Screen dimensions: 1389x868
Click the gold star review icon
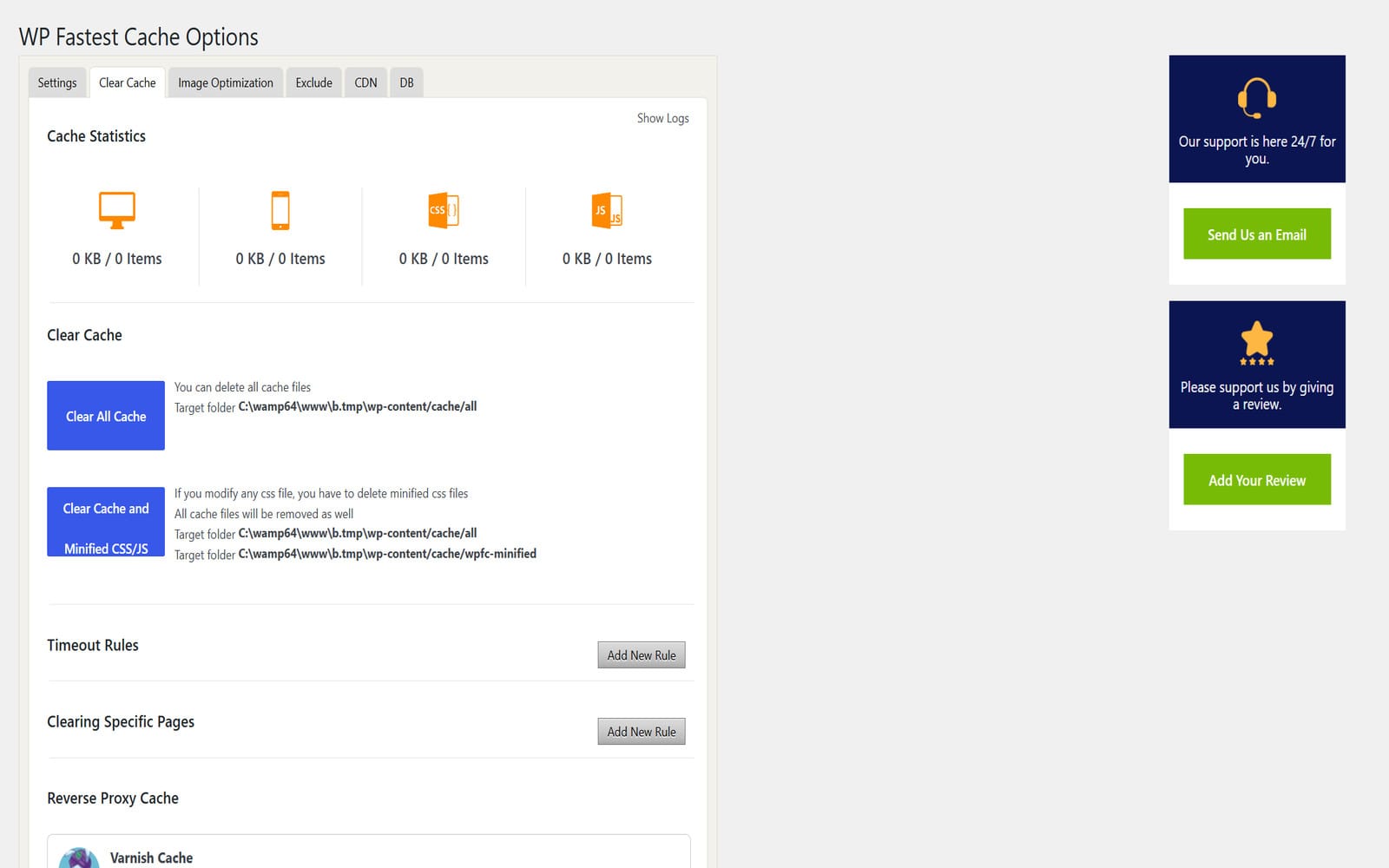click(x=1256, y=342)
